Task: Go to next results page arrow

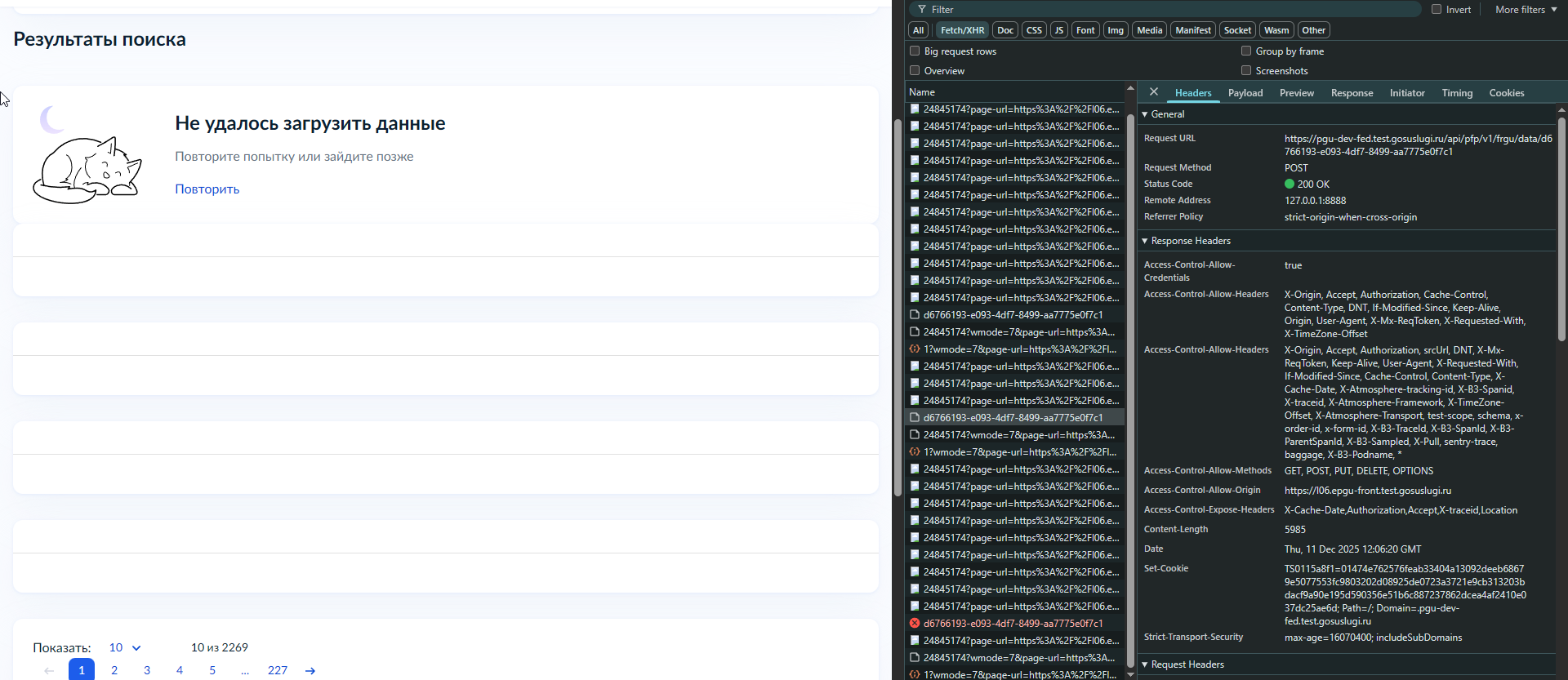Action: 310,670
